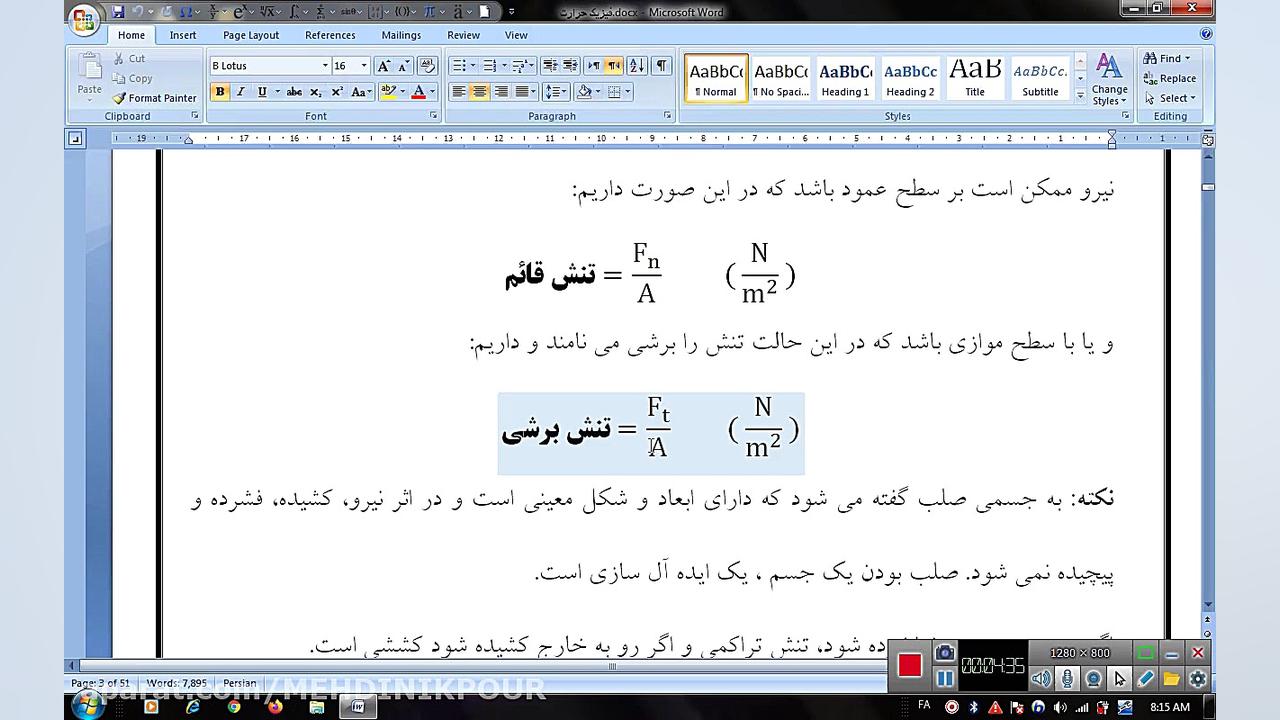1280x720 pixels.
Task: Click the Sort icon in Paragraph group
Action: 637,65
